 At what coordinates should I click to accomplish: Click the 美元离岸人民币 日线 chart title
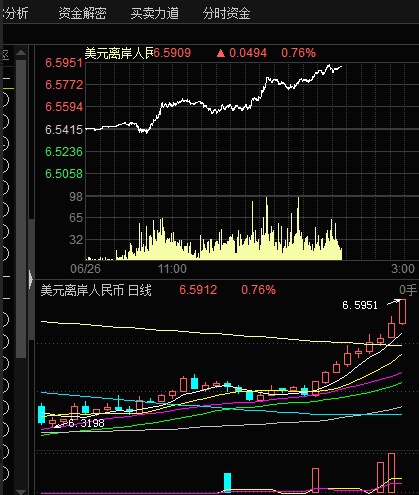tap(96, 290)
